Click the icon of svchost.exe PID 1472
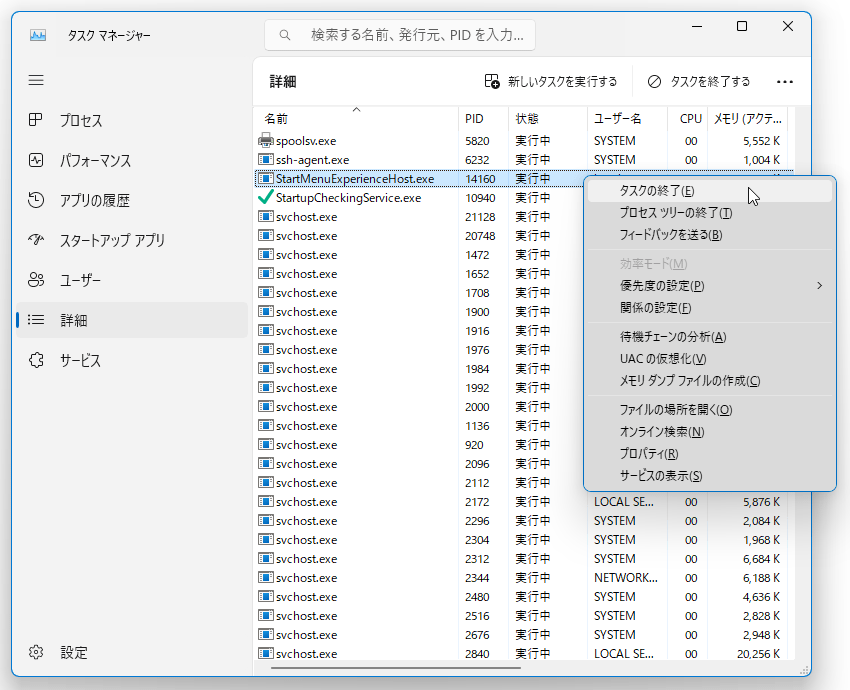This screenshot has height=690, width=850. (x=266, y=254)
